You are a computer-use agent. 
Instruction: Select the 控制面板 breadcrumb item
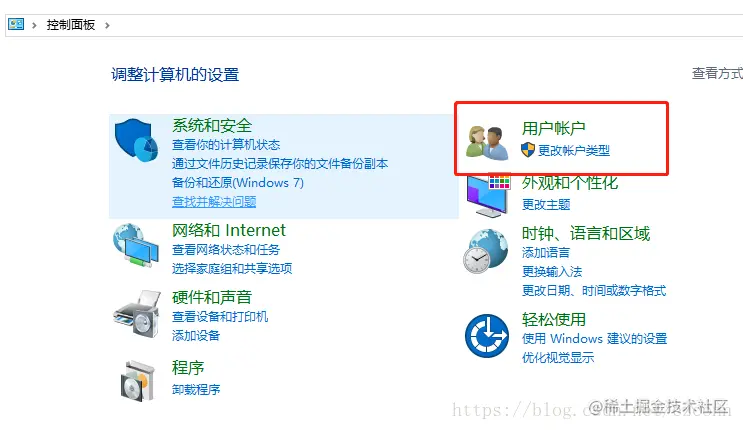pyautogui.click(x=71, y=25)
